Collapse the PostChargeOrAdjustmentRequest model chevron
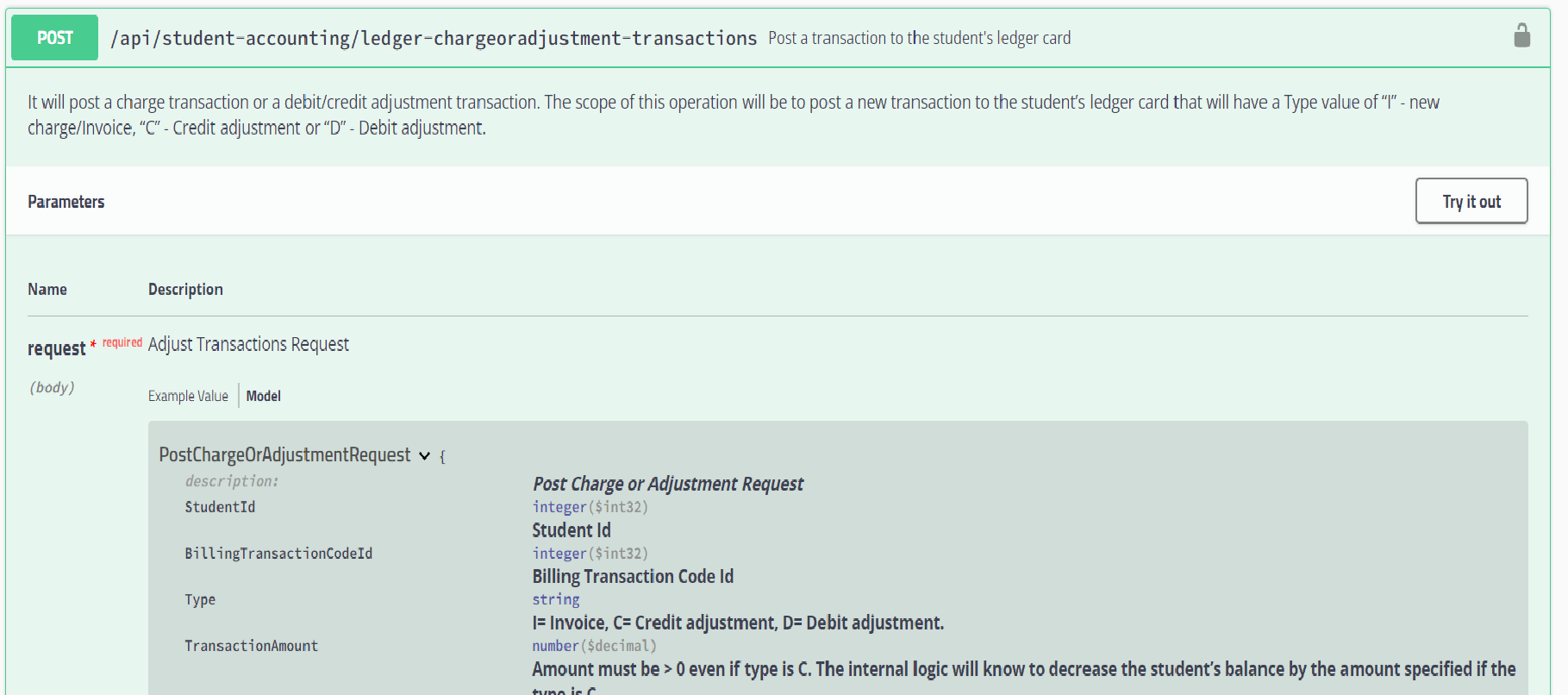 point(424,456)
